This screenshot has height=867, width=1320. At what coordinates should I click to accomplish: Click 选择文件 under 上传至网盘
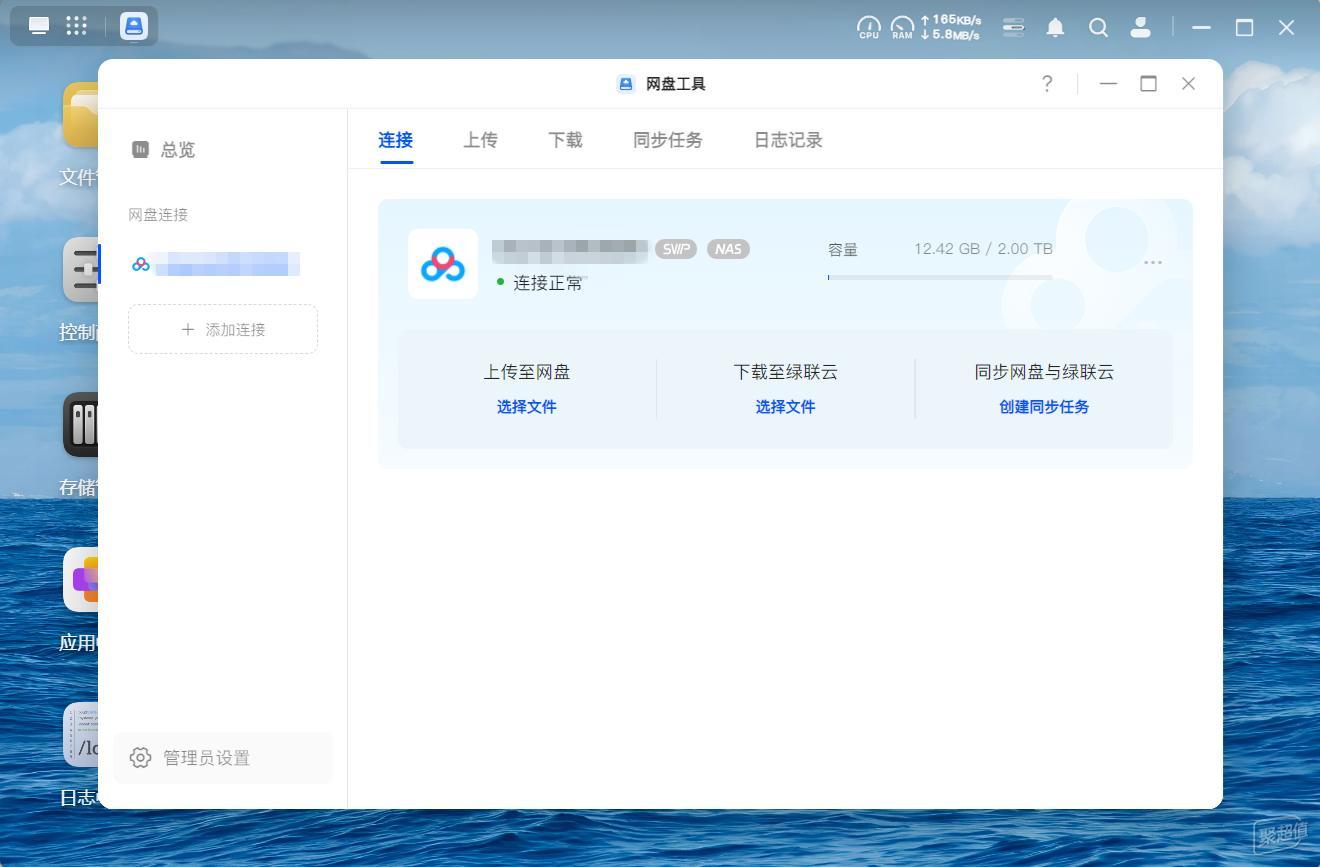pos(527,407)
